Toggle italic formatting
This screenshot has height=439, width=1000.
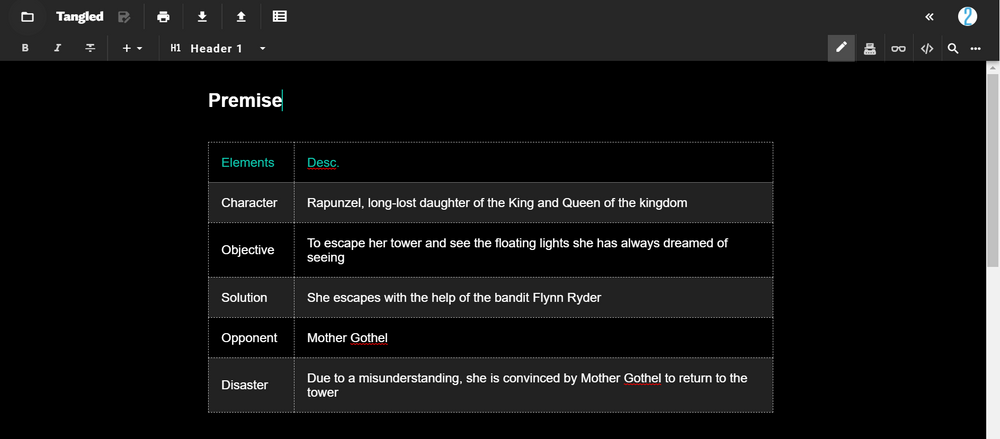[x=57, y=48]
